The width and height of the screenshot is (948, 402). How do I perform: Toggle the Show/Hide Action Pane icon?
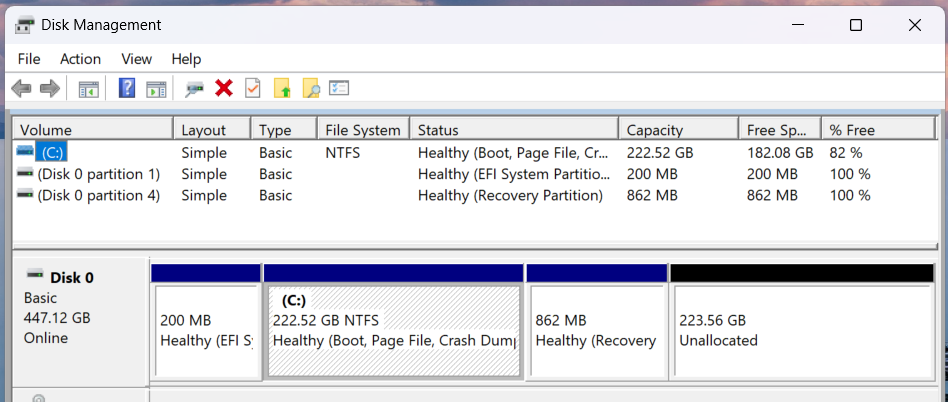[156, 89]
